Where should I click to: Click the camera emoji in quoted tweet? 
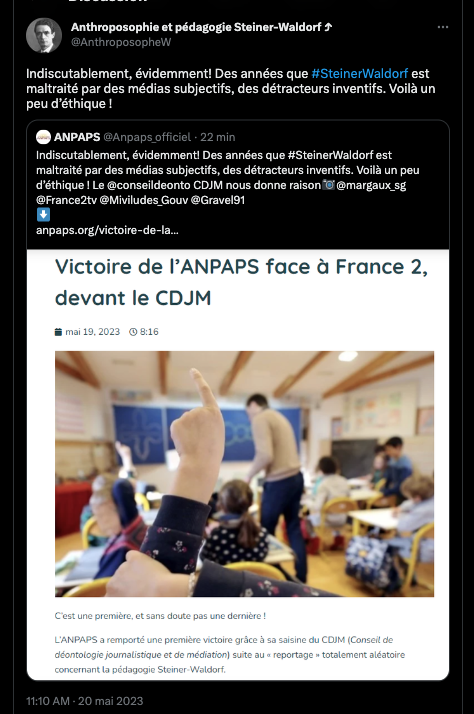(x=329, y=185)
